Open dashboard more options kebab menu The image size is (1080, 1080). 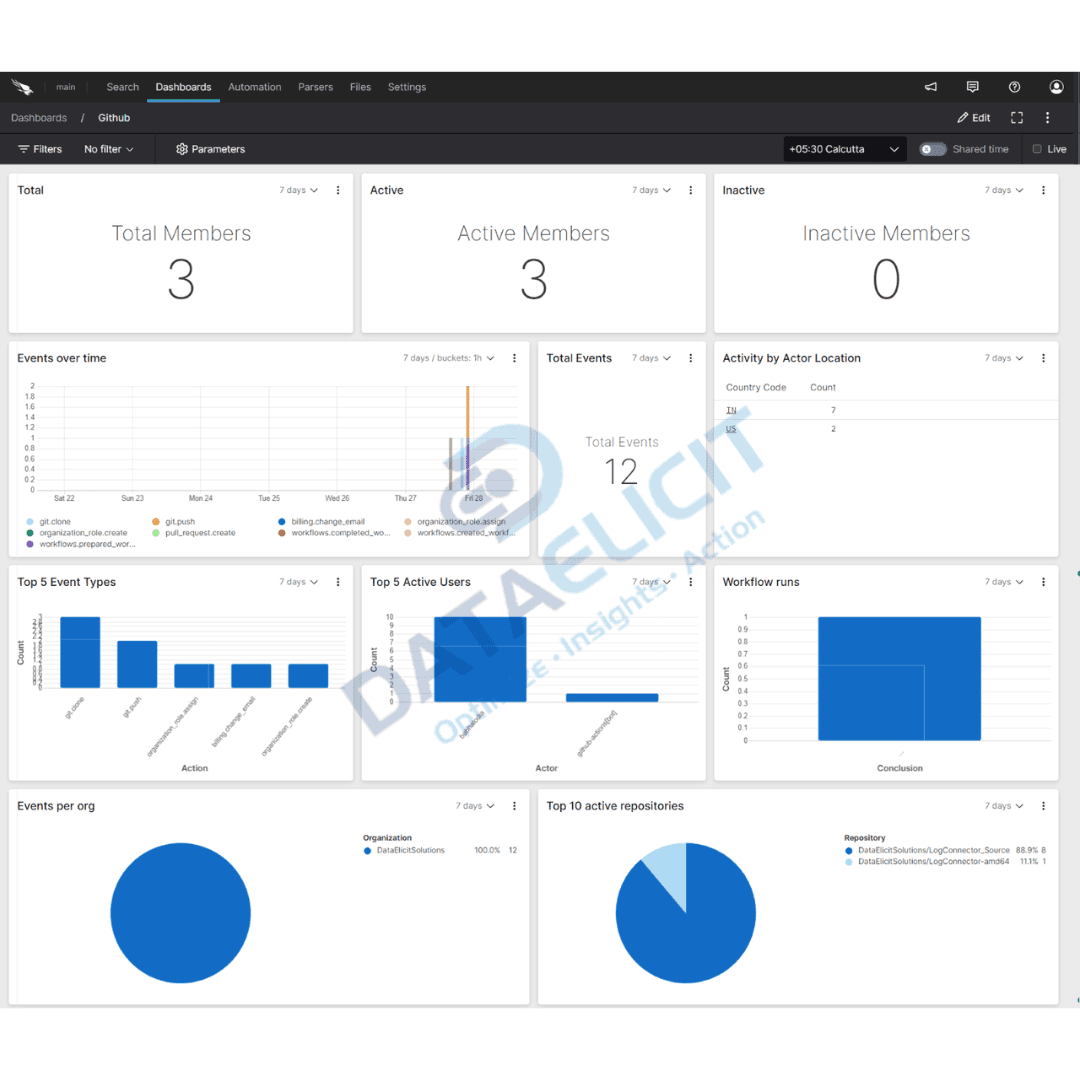1048,118
